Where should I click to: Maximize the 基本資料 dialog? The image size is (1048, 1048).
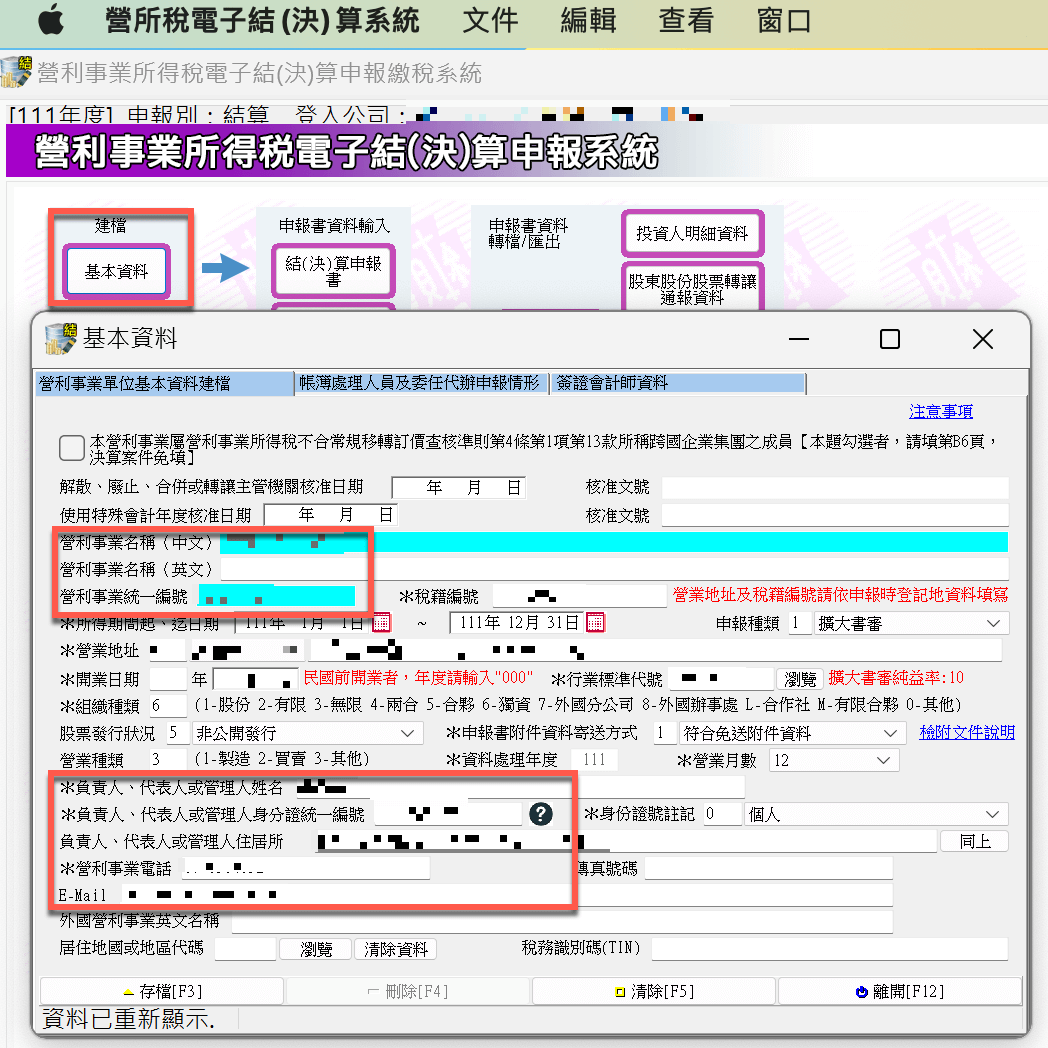click(890, 339)
